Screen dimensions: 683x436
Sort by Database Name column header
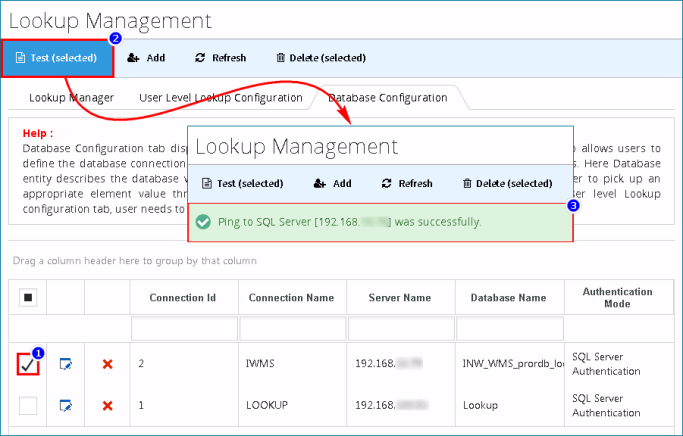pyautogui.click(x=508, y=297)
